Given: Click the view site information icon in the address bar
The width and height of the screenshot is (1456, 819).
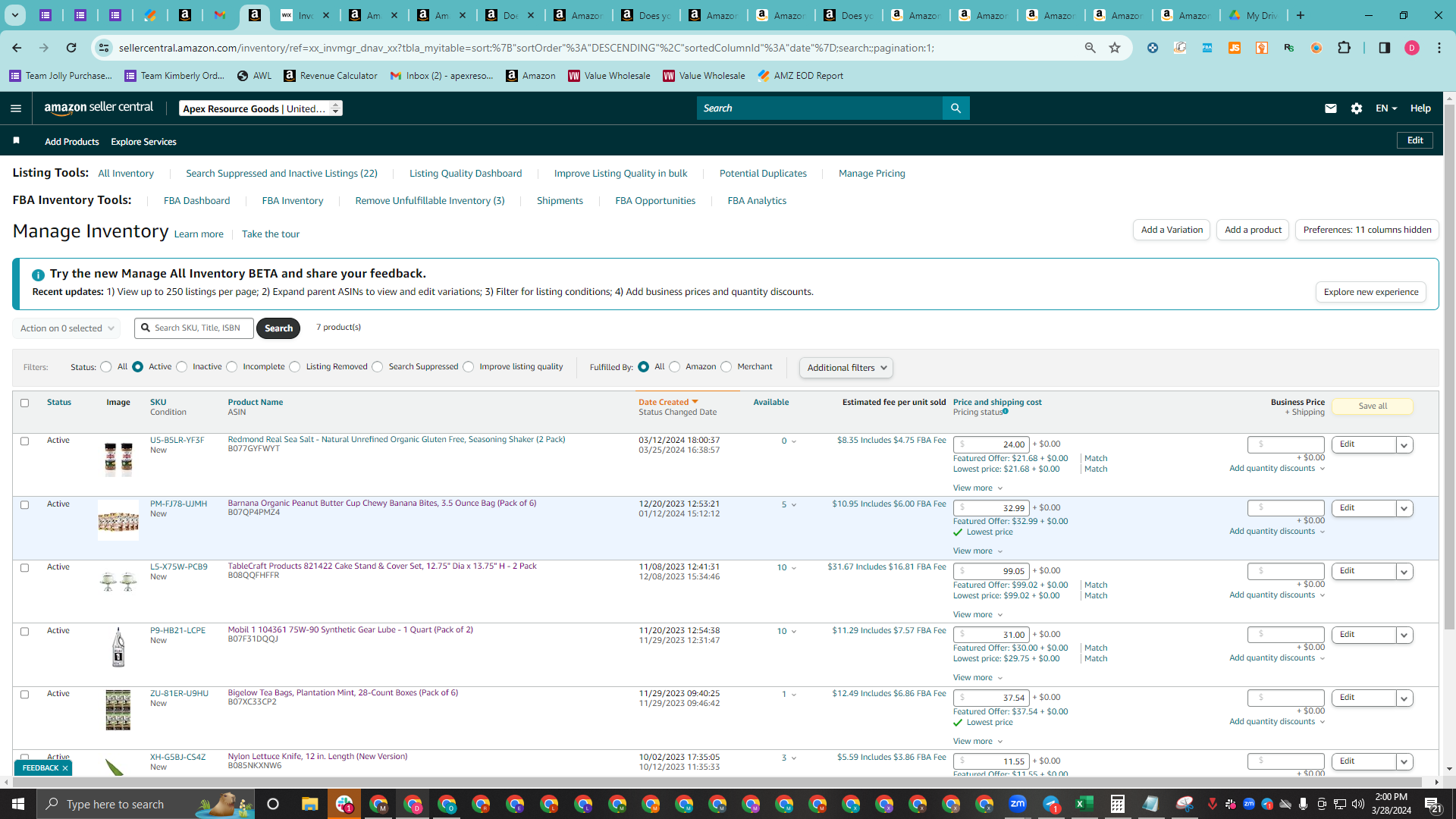Looking at the screenshot, I should coord(104,48).
